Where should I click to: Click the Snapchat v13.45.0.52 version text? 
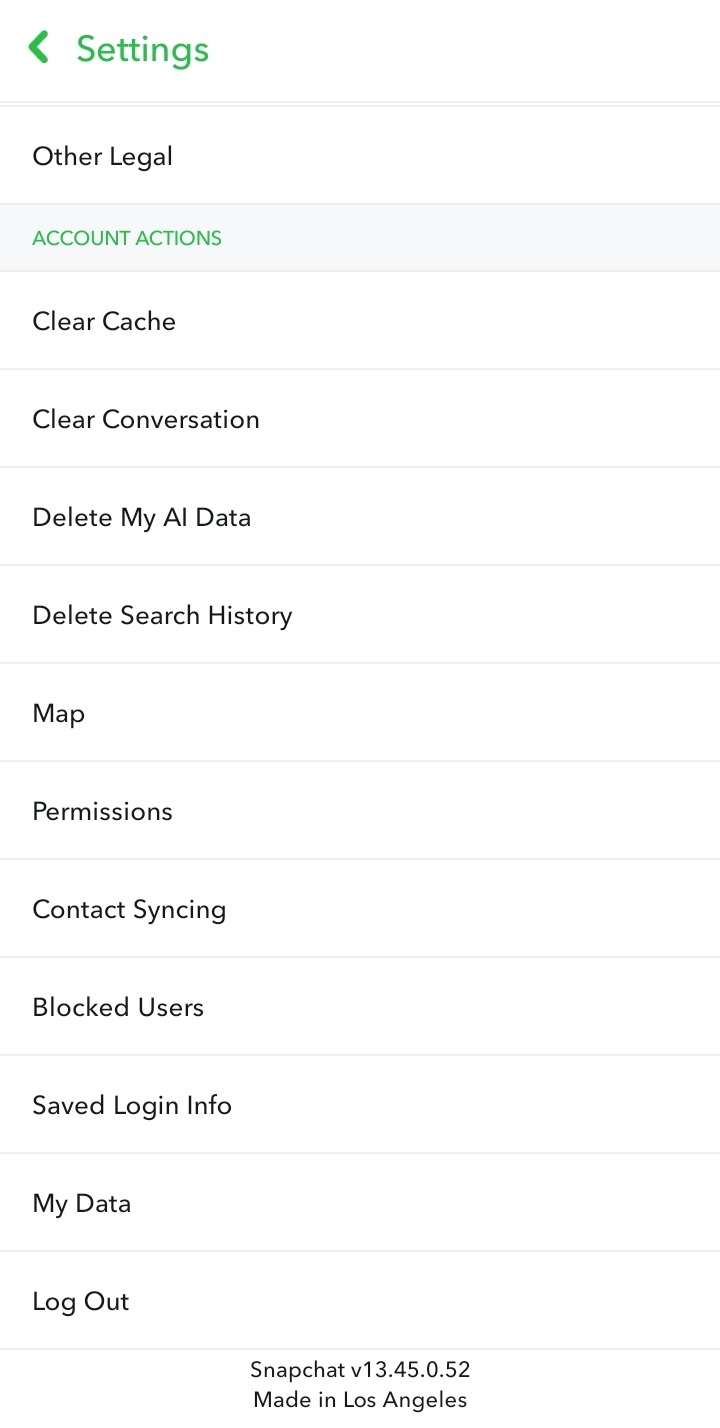tap(360, 1369)
